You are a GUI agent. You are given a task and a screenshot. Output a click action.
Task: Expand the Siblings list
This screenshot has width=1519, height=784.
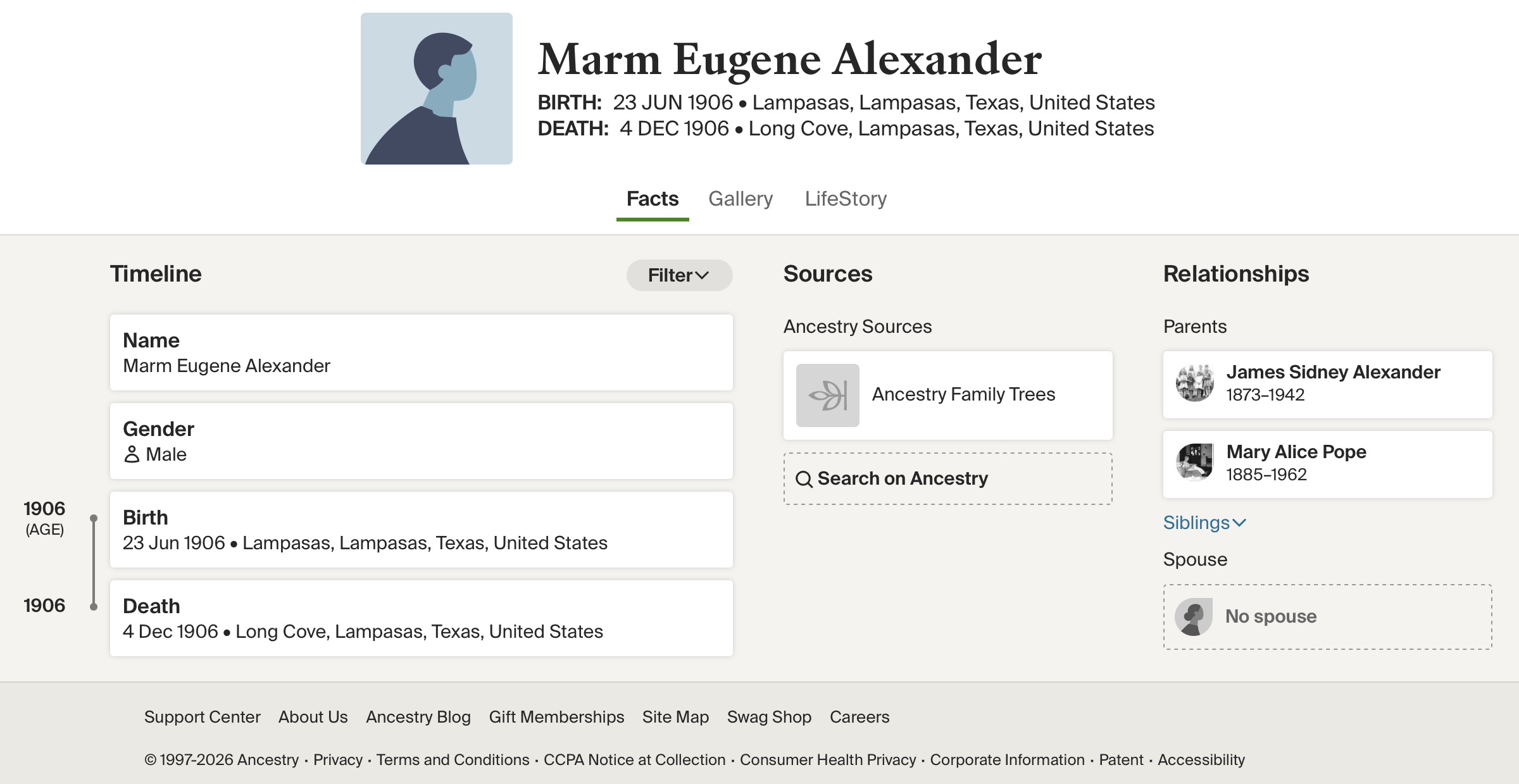[x=1204, y=523]
